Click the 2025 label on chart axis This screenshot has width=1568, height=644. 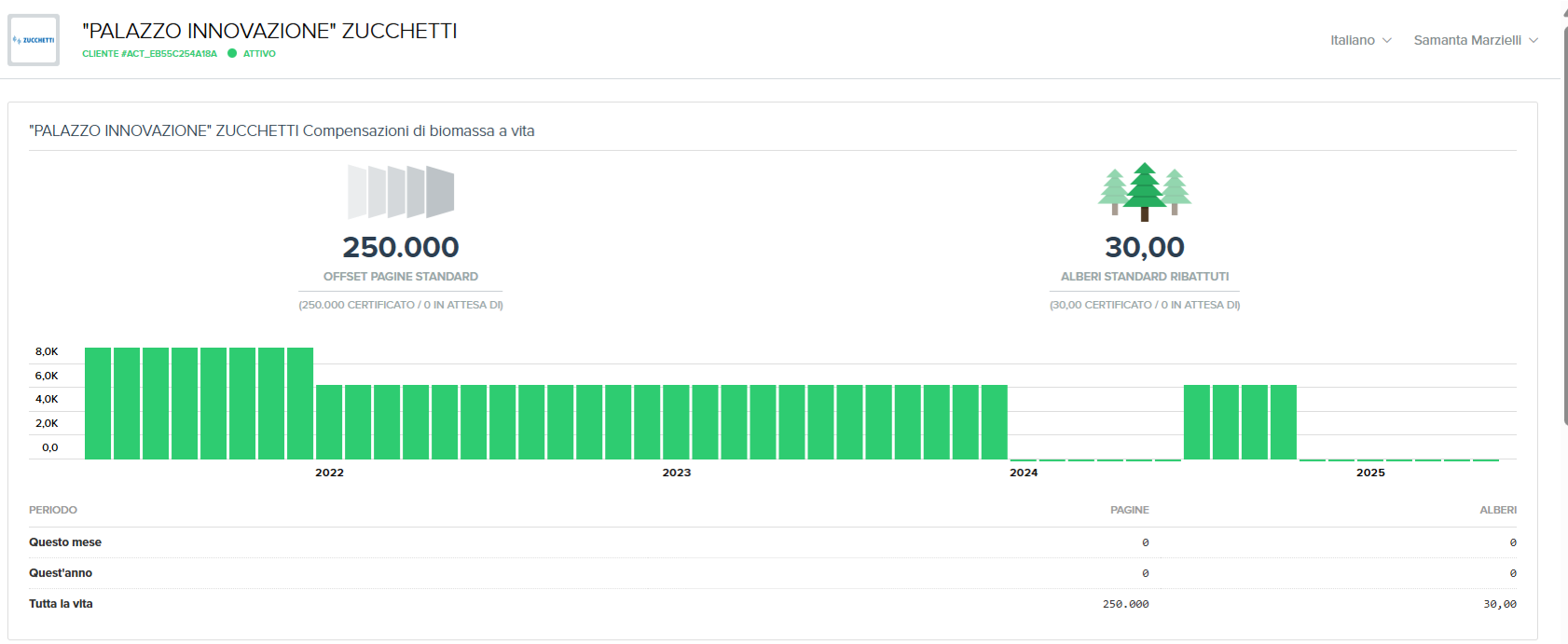coord(1370,473)
